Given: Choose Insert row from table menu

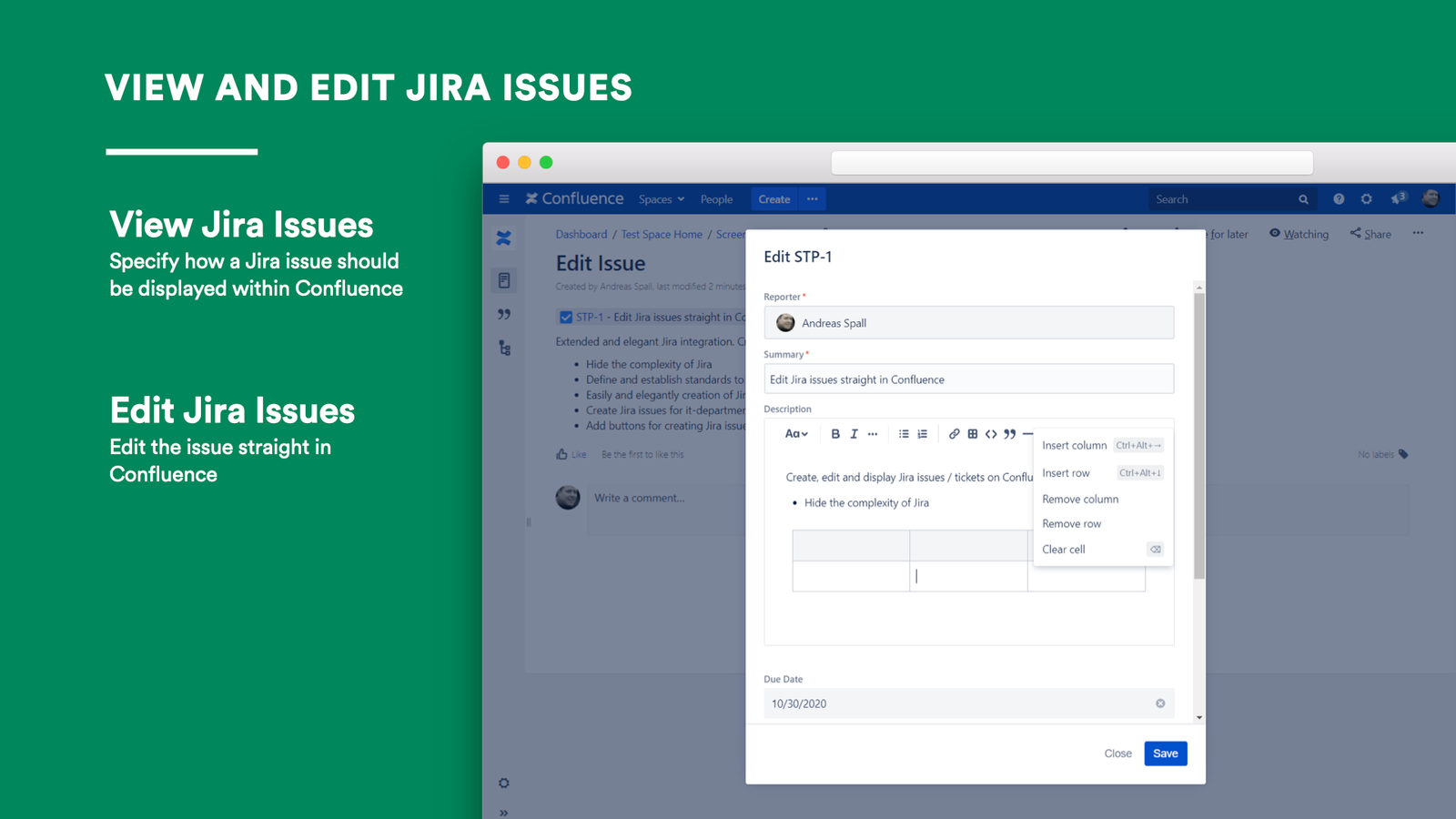Looking at the screenshot, I should pos(1103,473).
